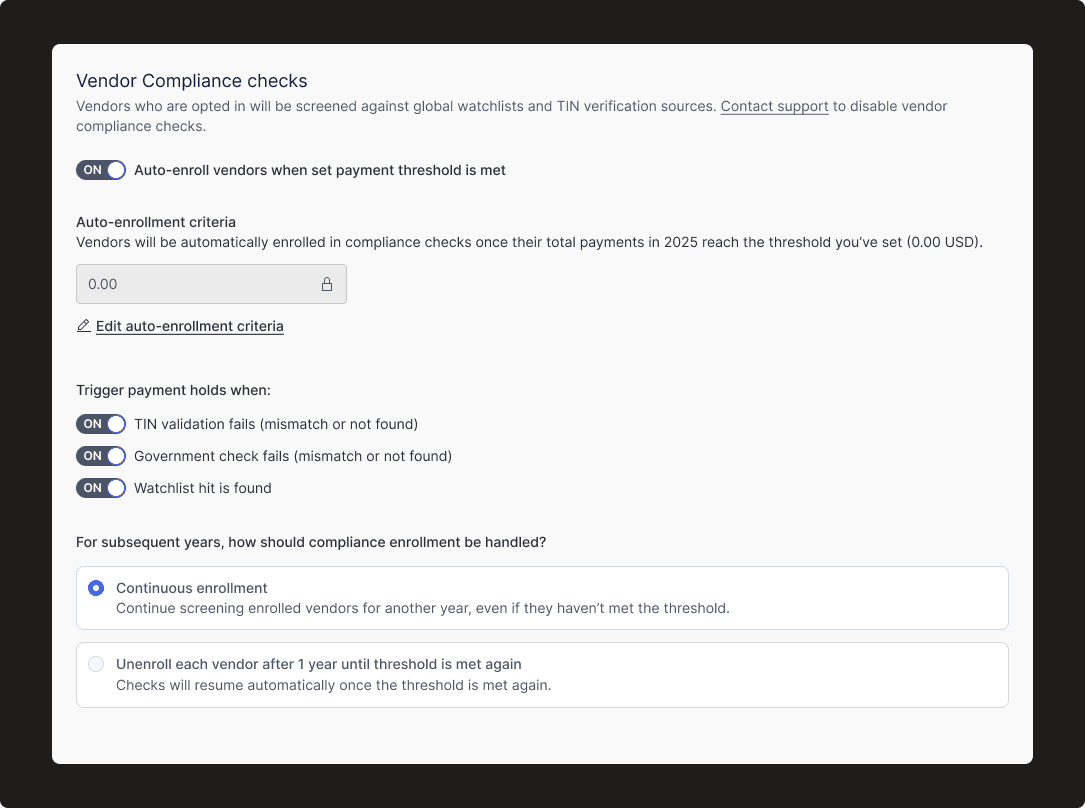Click the 0.00 threshold amount field

pyautogui.click(x=200, y=284)
